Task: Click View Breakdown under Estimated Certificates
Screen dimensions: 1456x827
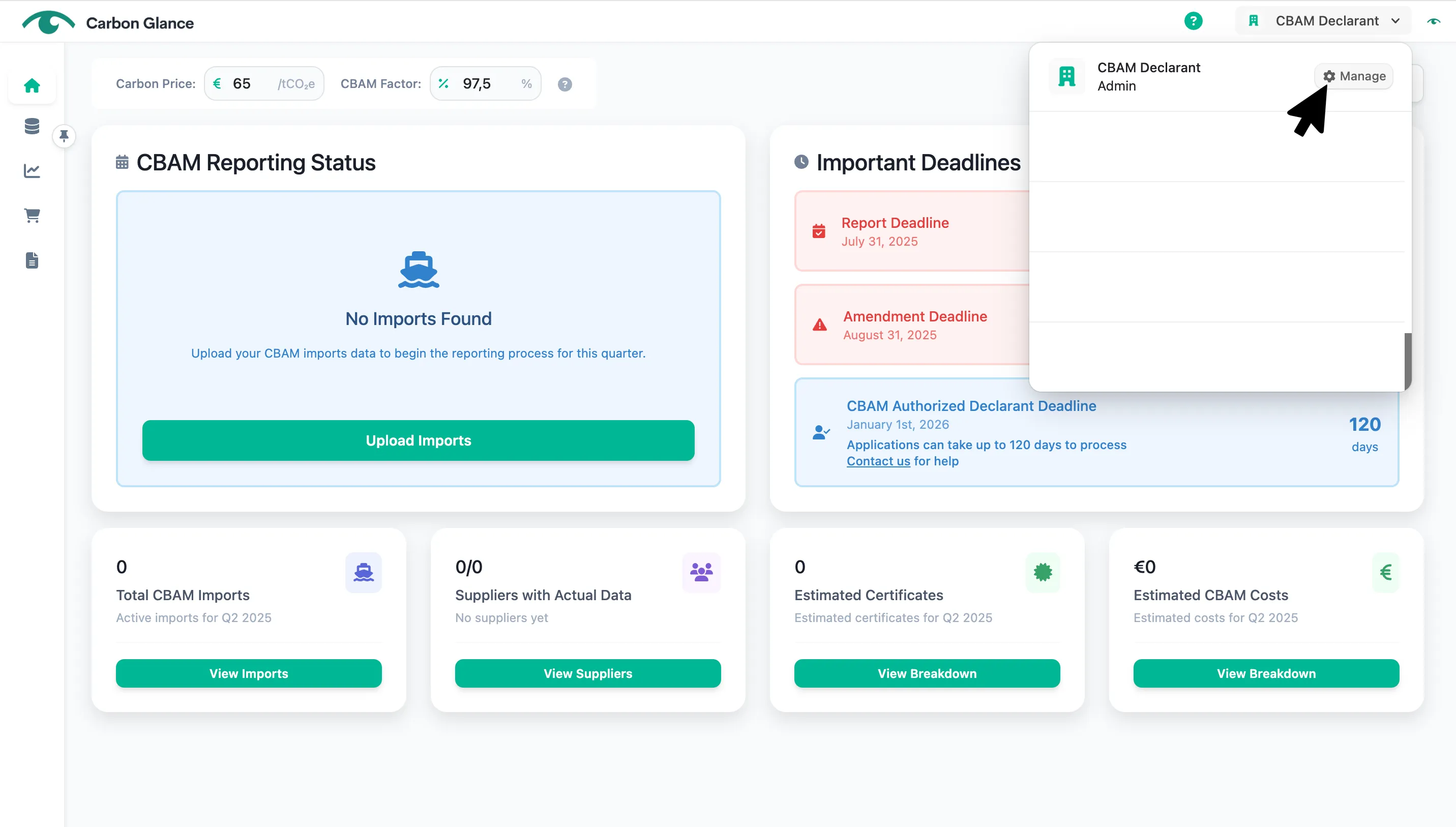Action: 927,673
